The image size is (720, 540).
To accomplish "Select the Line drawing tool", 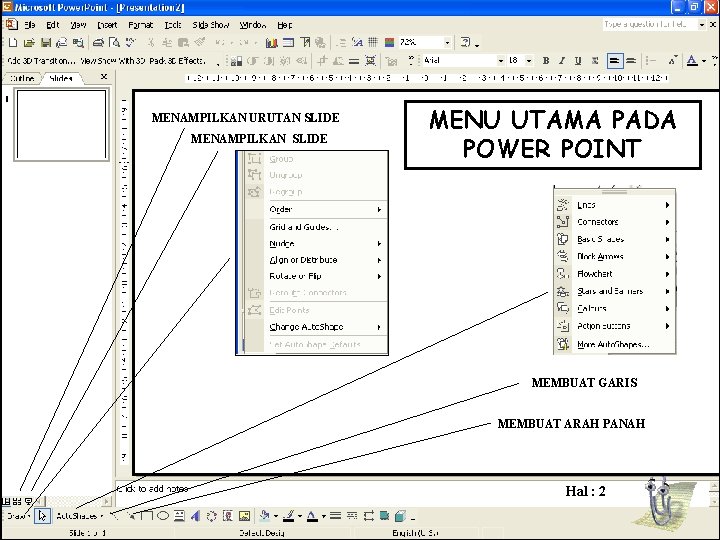I will (115, 516).
